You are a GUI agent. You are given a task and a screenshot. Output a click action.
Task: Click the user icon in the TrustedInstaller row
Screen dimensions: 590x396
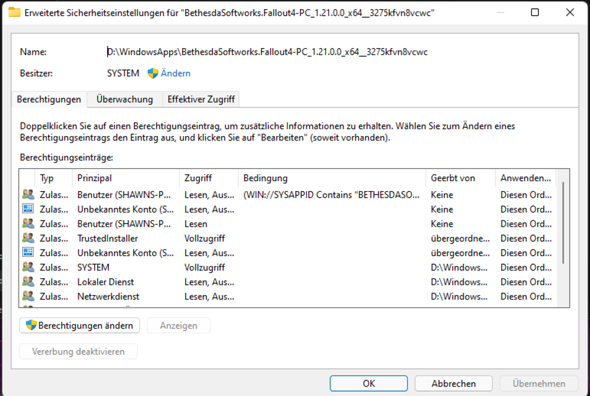28,238
